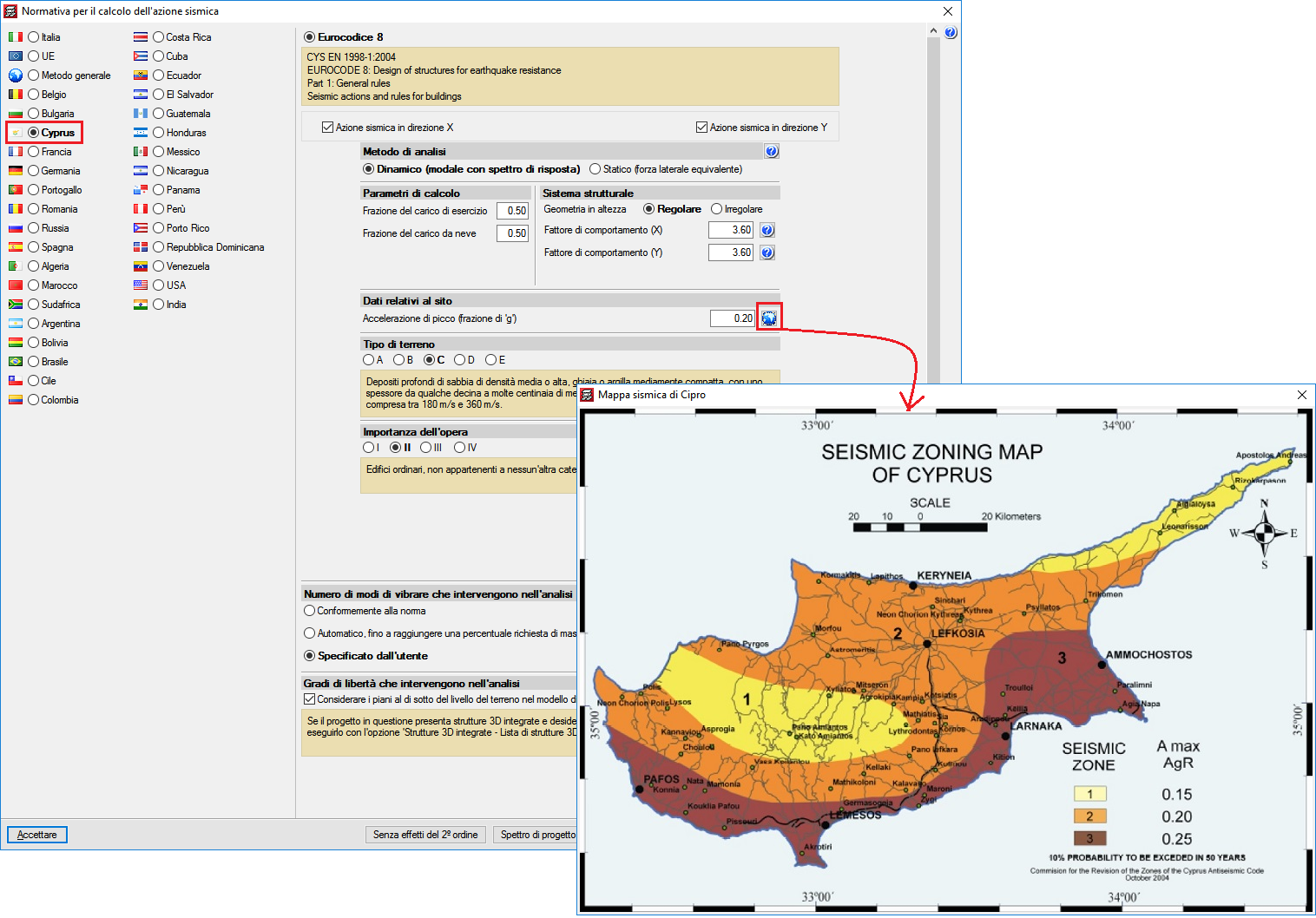Click the Frazione del carico di esercizio field
1316x918 pixels.
(x=512, y=211)
